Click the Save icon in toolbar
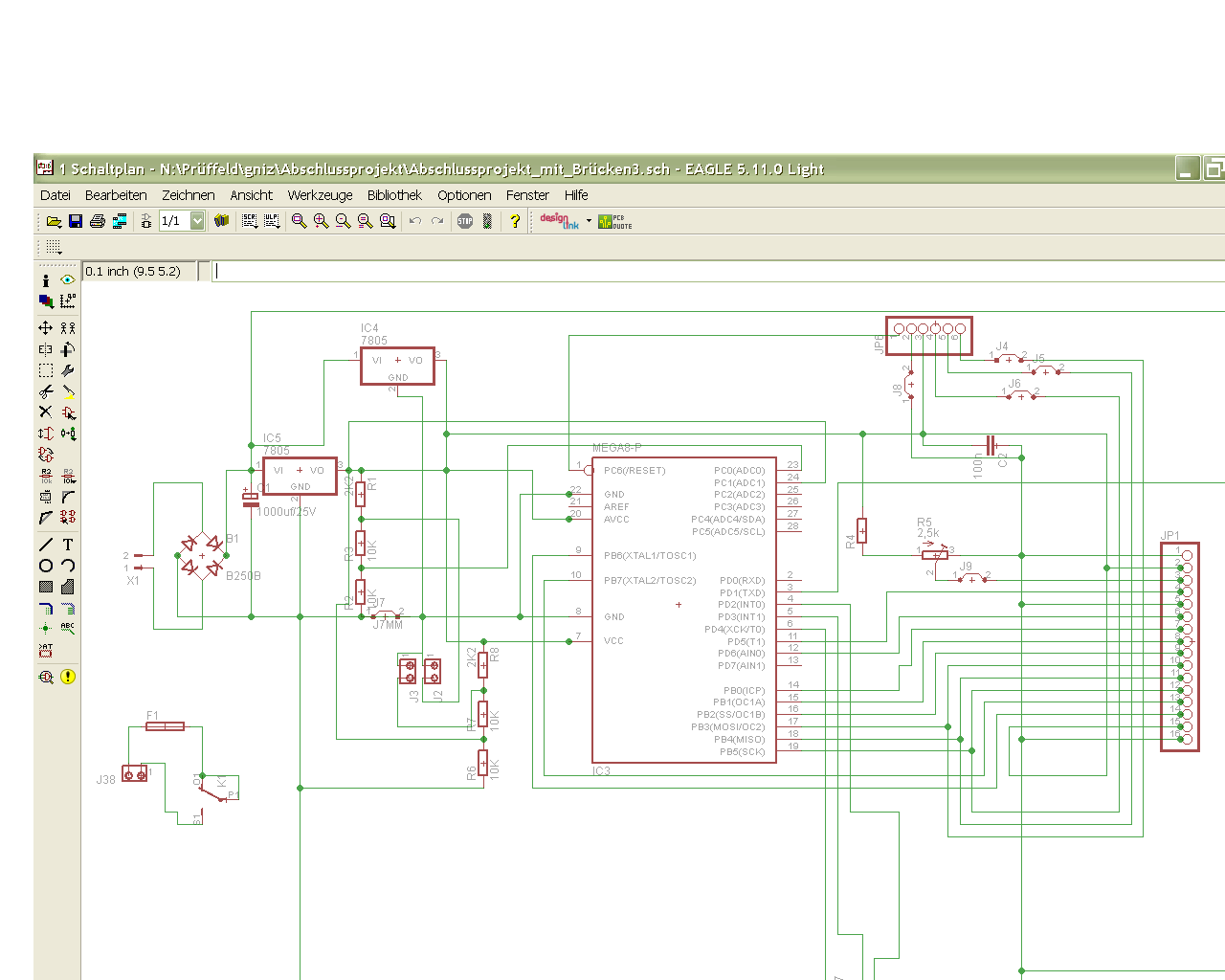The width and height of the screenshot is (1225, 980). tap(76, 221)
